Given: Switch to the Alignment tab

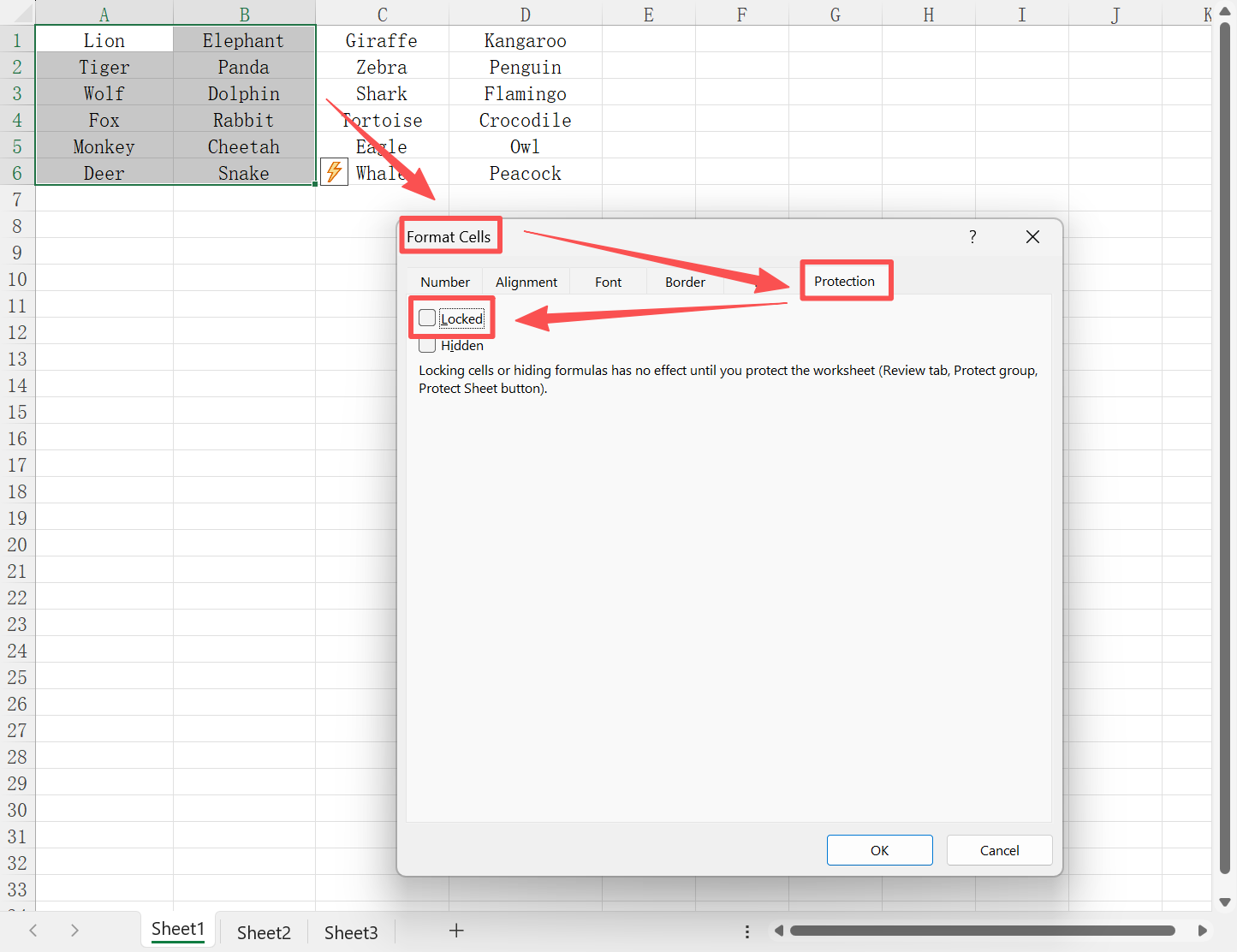Looking at the screenshot, I should pos(526,282).
